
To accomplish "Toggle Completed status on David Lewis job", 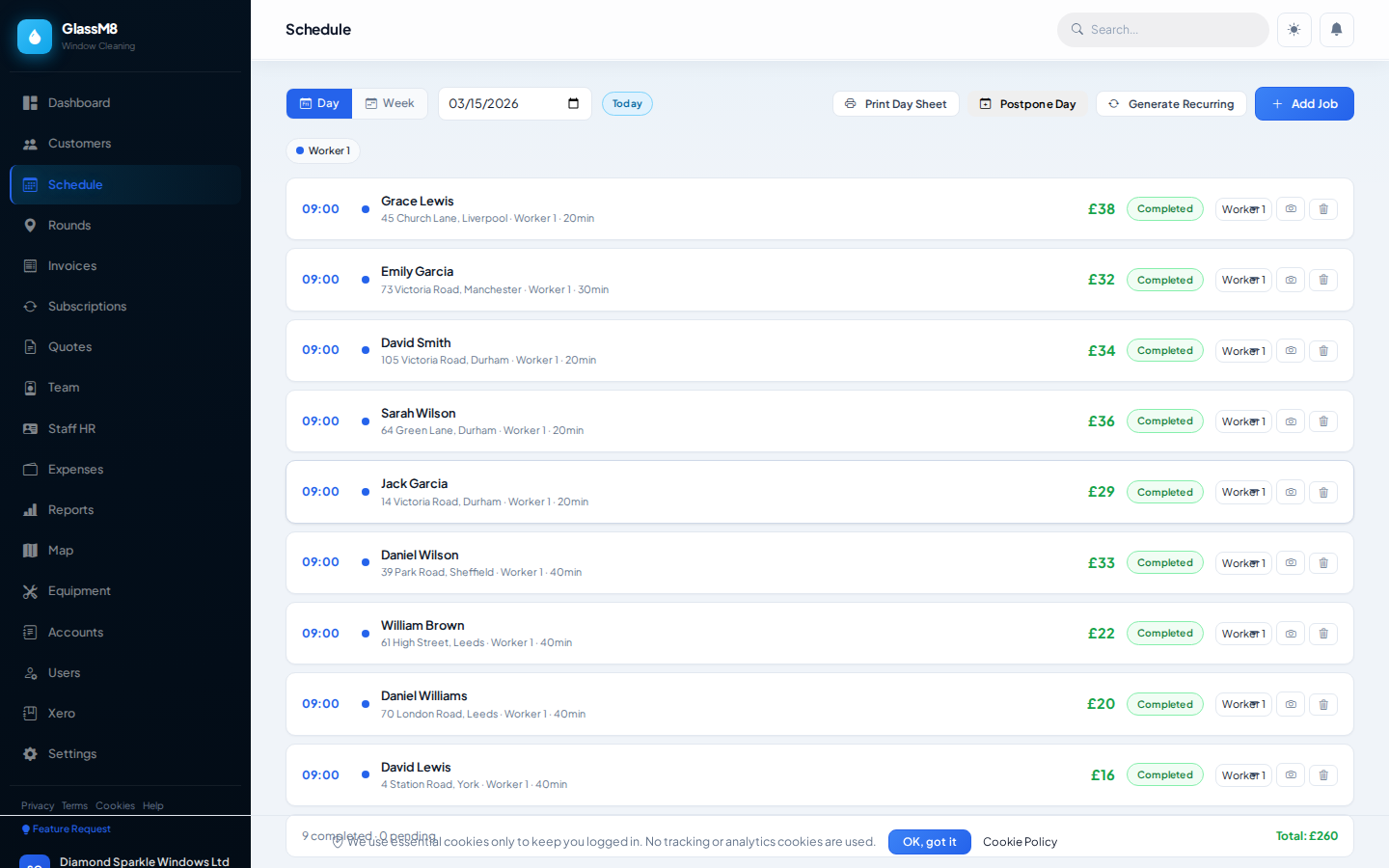I will pyautogui.click(x=1165, y=775).
